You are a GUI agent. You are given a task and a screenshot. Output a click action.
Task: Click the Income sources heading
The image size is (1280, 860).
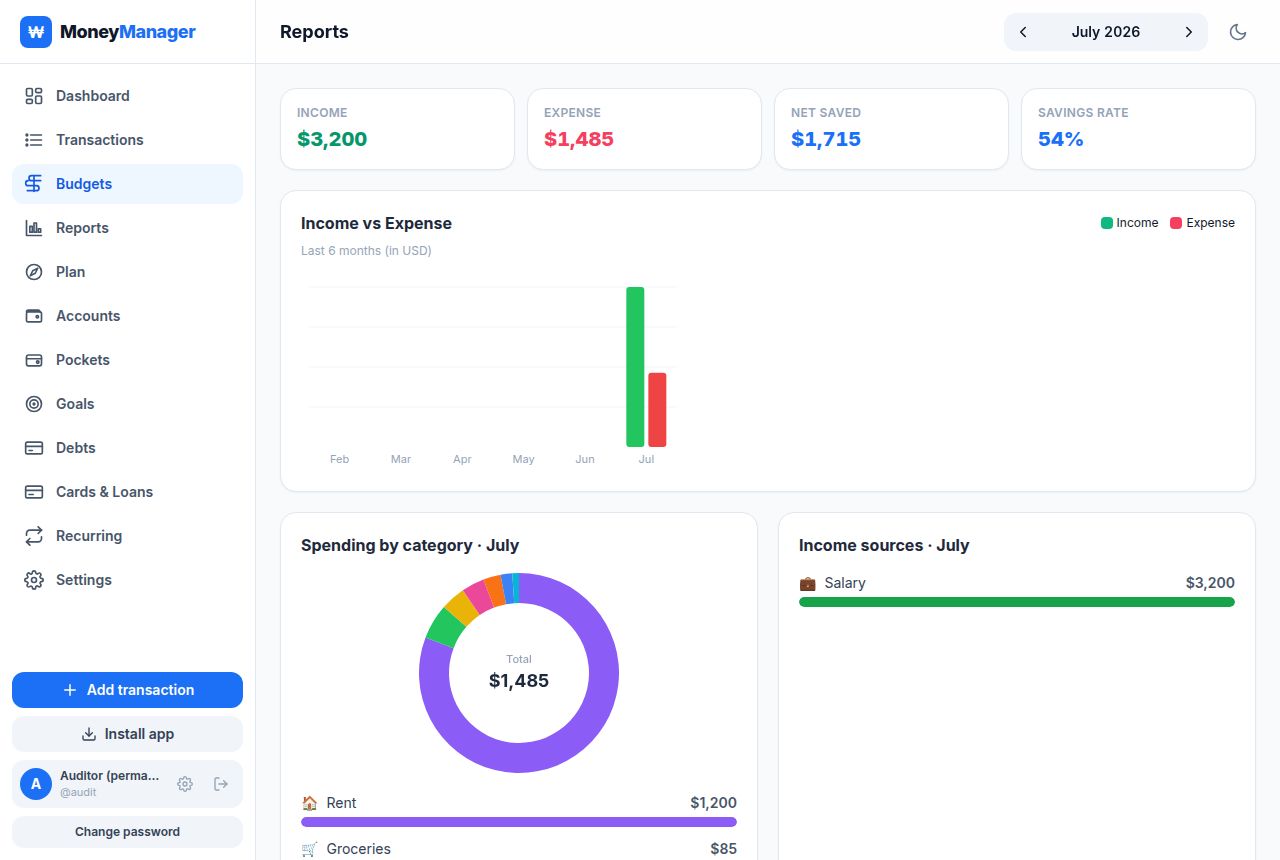[884, 545]
